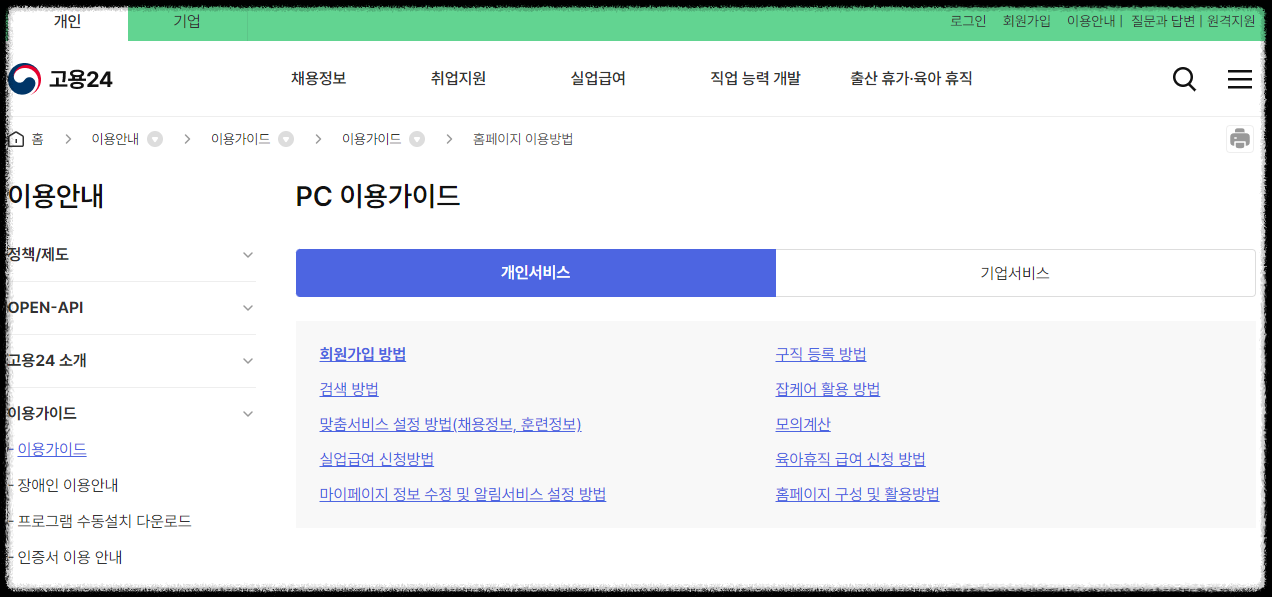Open dropdown arrow after first 이용가이드 breadcrumb
Image resolution: width=1272 pixels, height=597 pixels.
(286, 139)
